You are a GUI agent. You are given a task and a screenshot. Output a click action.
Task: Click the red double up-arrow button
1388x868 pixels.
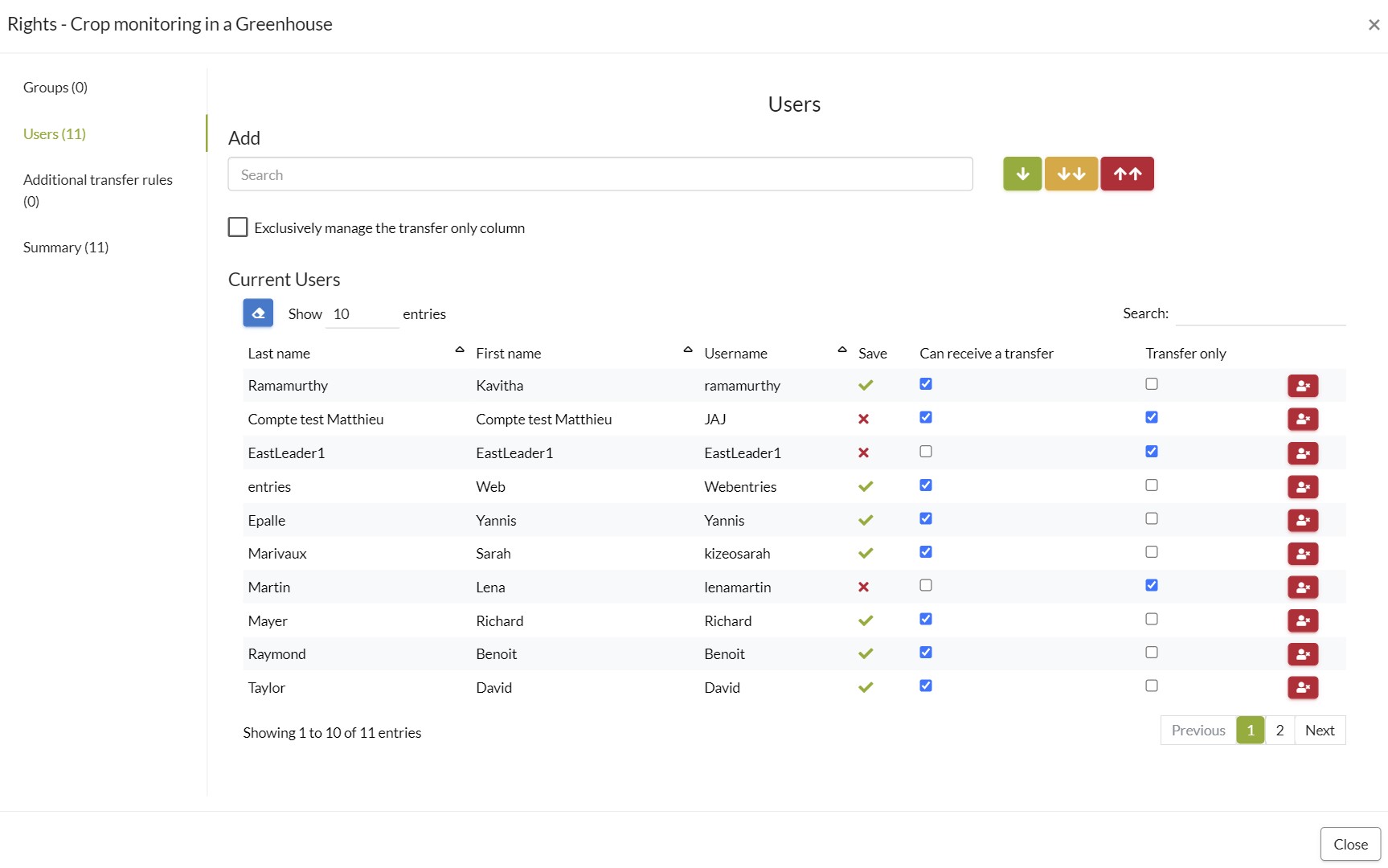click(1127, 174)
